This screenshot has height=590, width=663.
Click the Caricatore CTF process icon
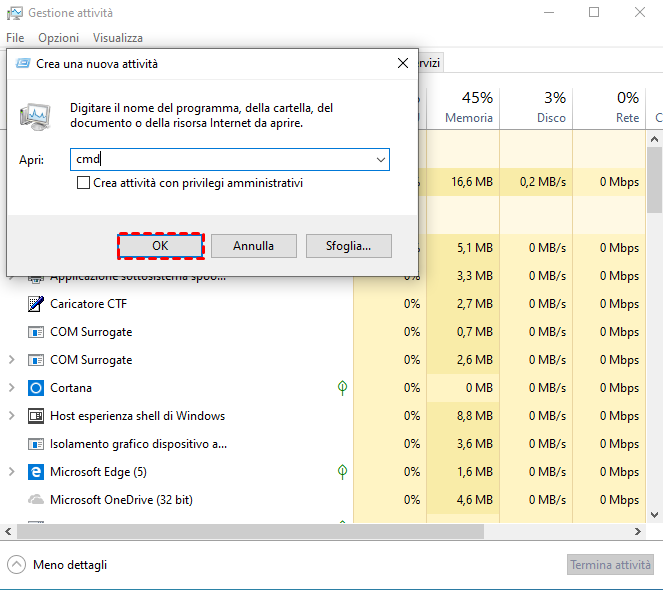[x=35, y=304]
